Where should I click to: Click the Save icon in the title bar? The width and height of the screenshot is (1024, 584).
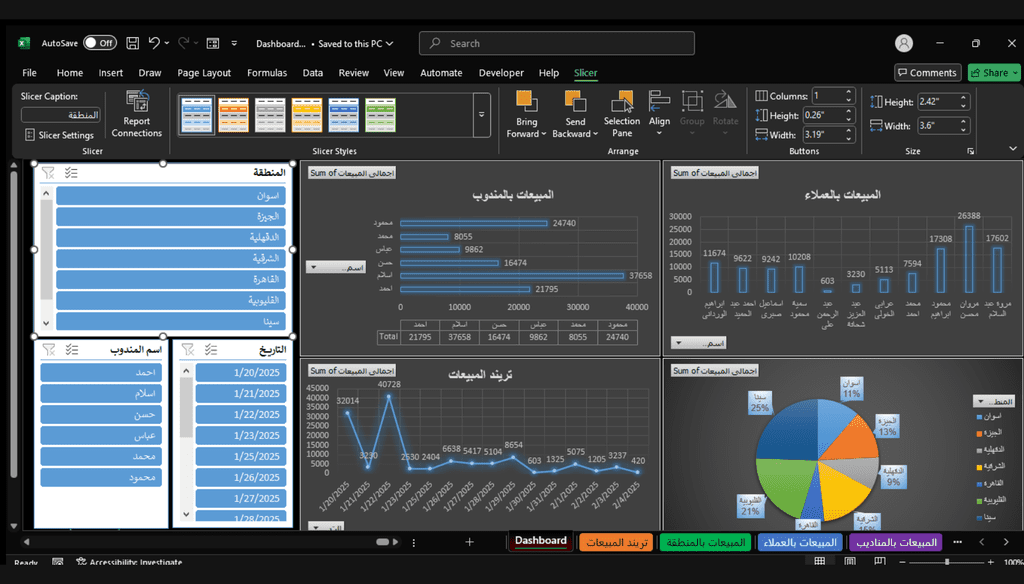pos(133,43)
